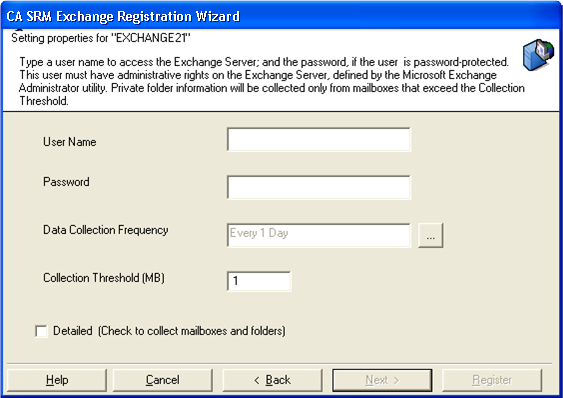
Task: Click the instruction paragraph about Exchange Server access
Action: click(x=271, y=81)
